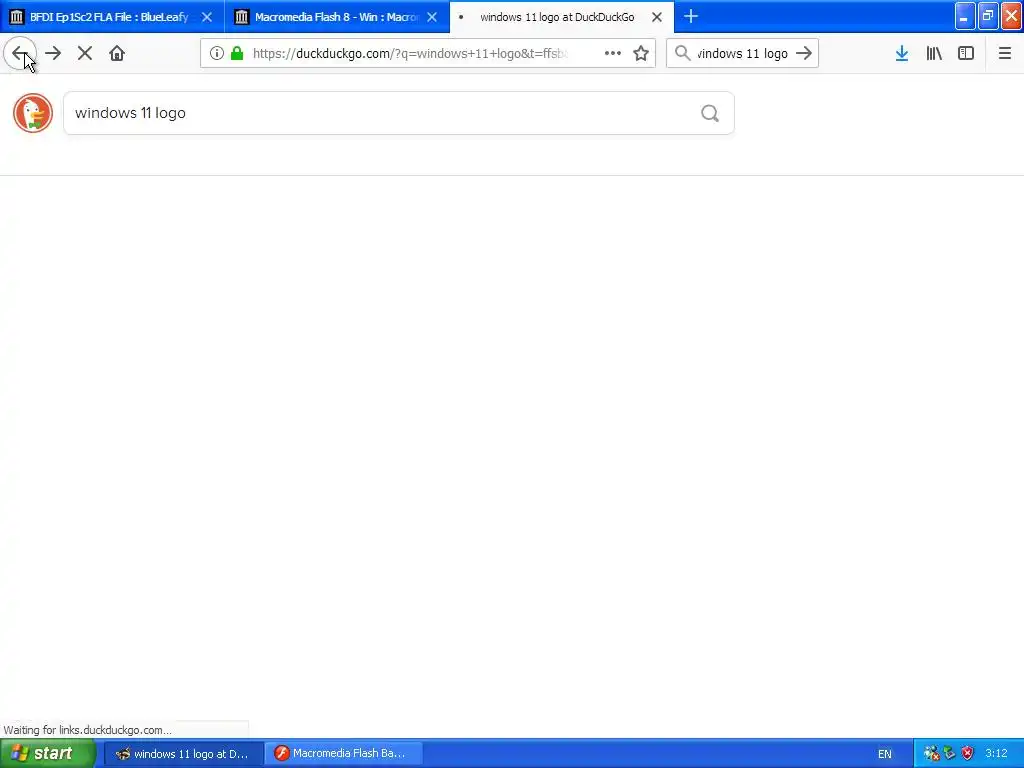This screenshot has height=768, width=1024.
Task: Go forward with the forward arrow
Action: click(53, 54)
